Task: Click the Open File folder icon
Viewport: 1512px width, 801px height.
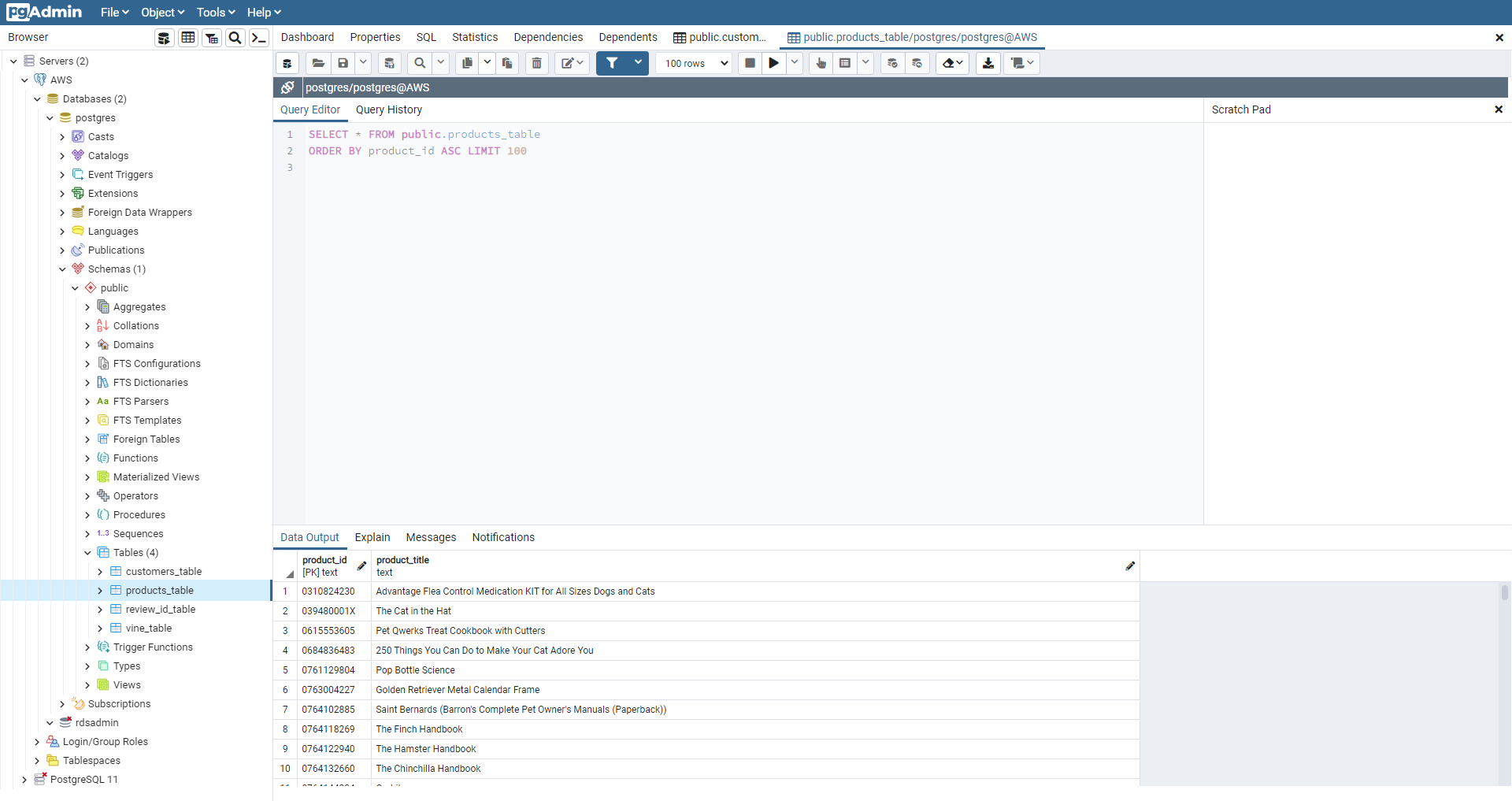Action: pos(318,63)
